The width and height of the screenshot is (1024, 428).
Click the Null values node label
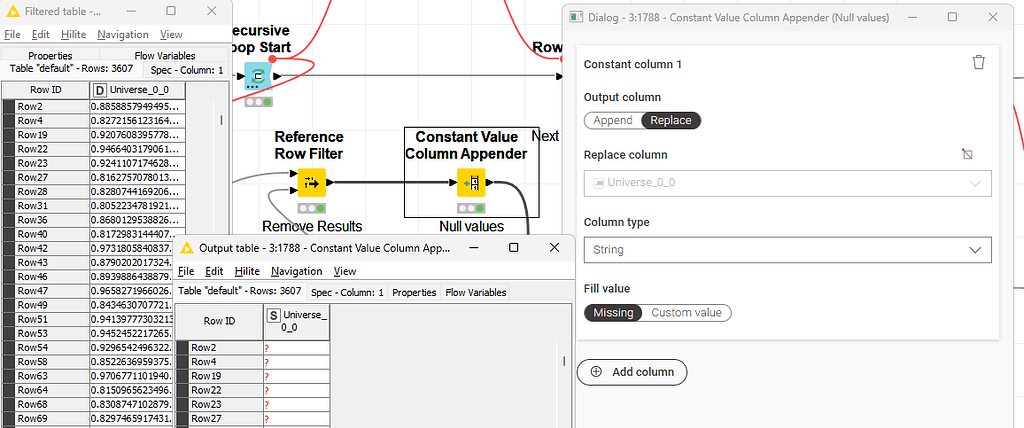pyautogui.click(x=471, y=227)
